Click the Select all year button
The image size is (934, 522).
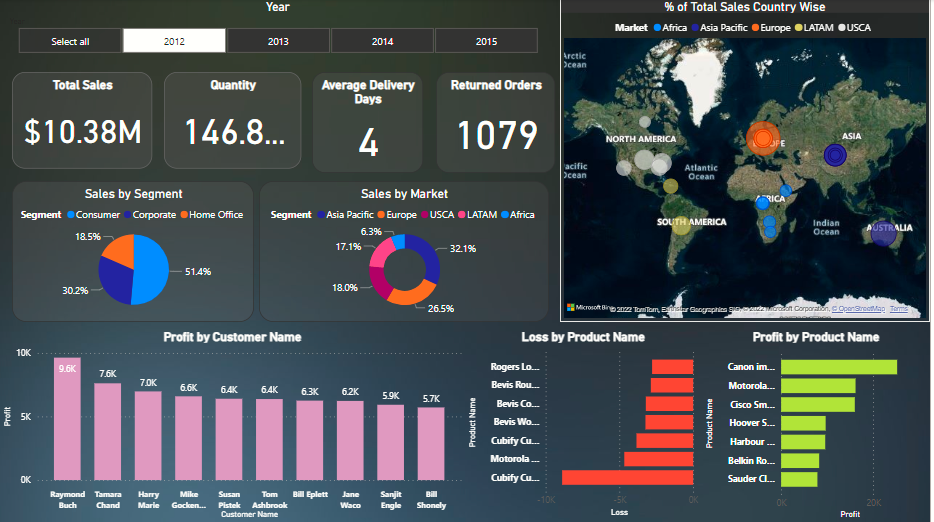pyautogui.click(x=70, y=41)
